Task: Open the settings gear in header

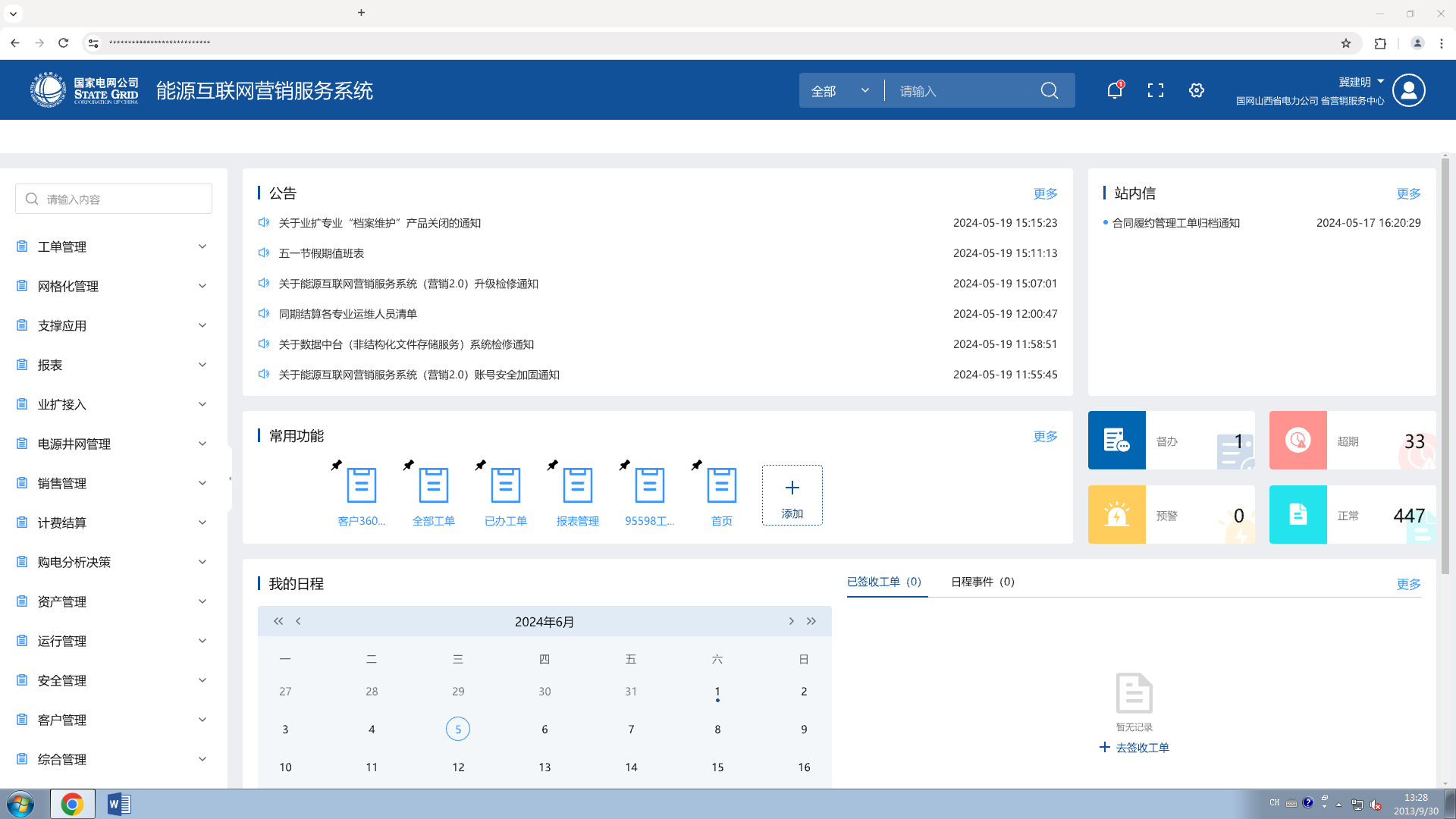Action: pos(1197,91)
